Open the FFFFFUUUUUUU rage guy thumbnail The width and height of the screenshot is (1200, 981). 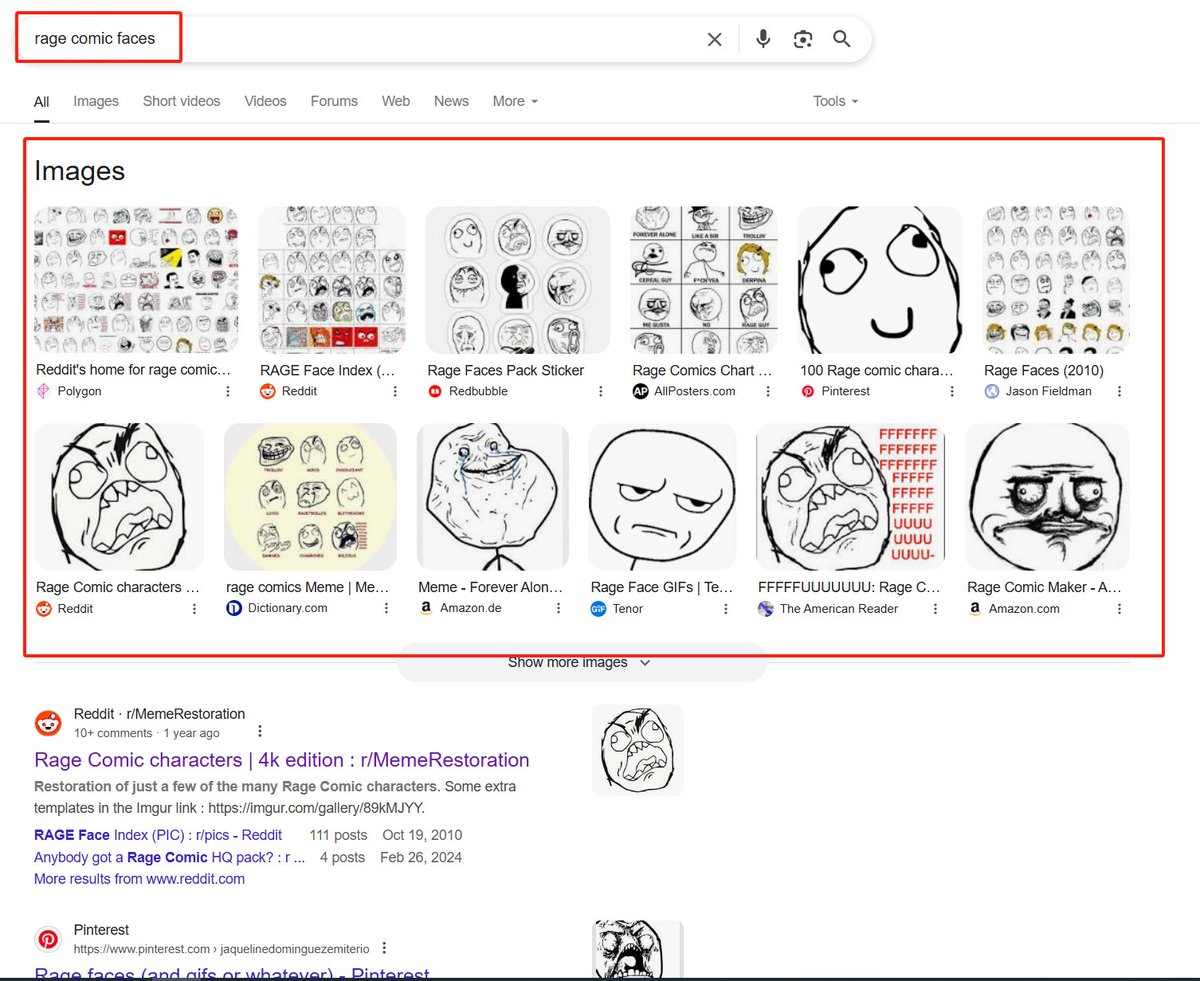(x=848, y=497)
